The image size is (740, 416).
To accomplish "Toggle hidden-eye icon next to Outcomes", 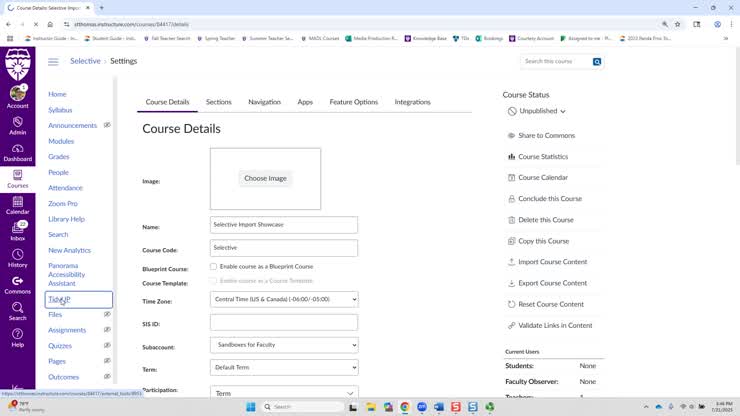I will point(107,376).
